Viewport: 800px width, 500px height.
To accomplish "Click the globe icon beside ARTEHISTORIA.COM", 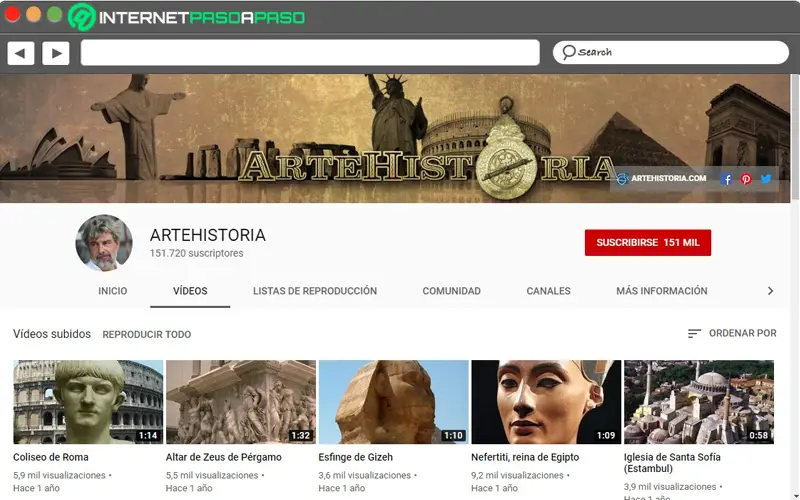I will coord(622,179).
